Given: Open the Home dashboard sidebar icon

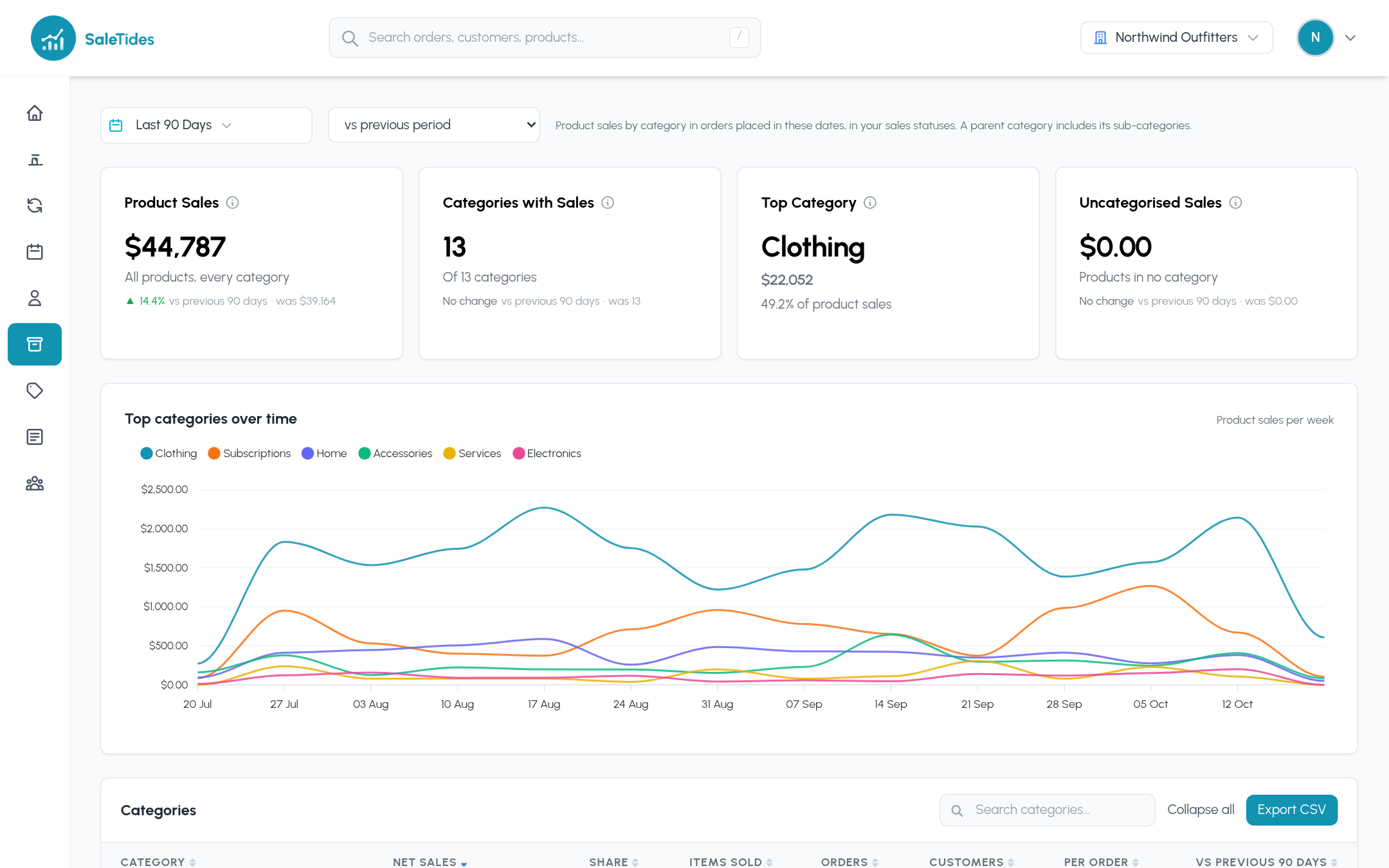Looking at the screenshot, I should click(x=35, y=113).
